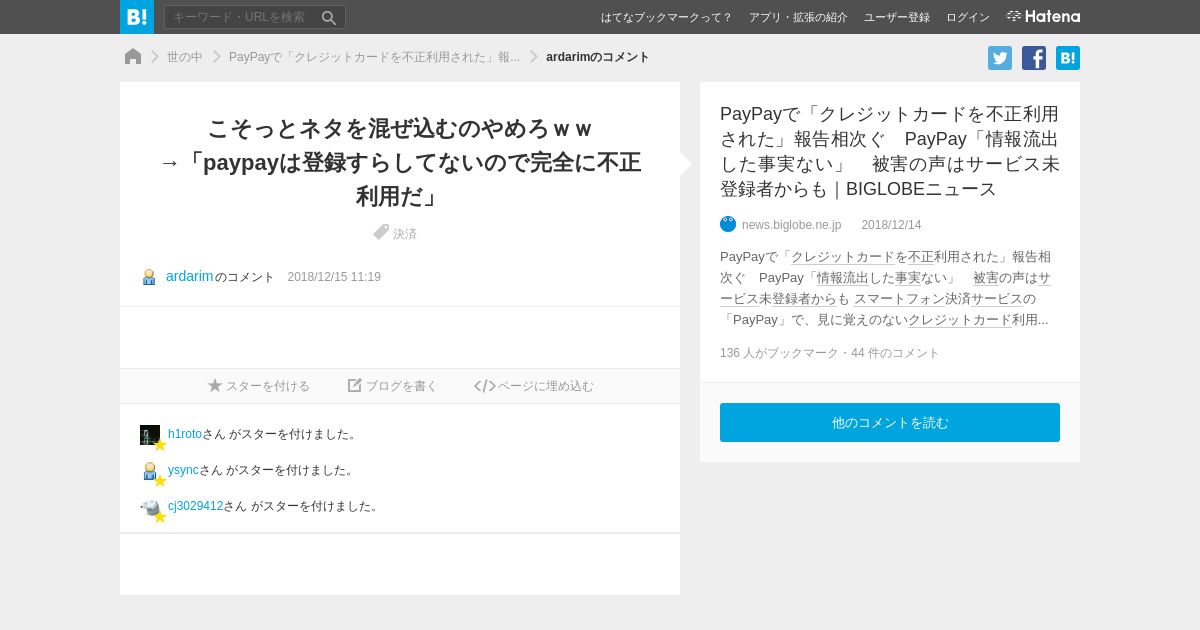This screenshot has height=630, width=1200.
Task: Click ブログを書く button
Action: click(393, 386)
